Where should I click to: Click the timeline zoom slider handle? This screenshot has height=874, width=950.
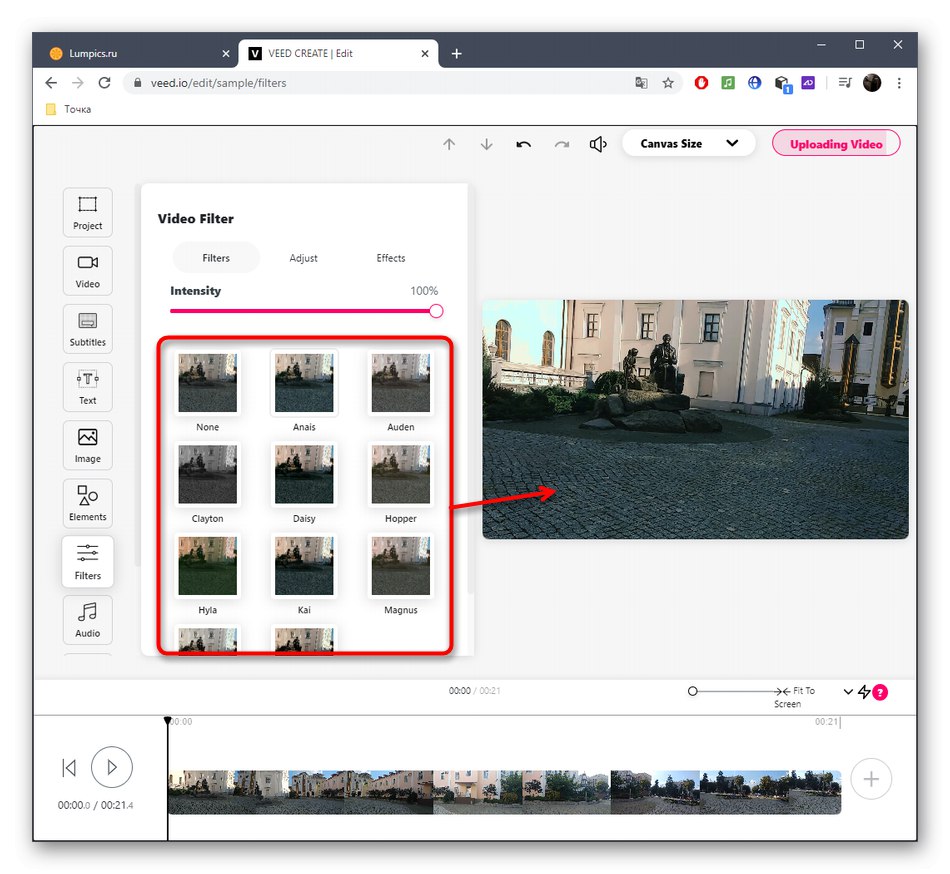pyautogui.click(x=693, y=691)
